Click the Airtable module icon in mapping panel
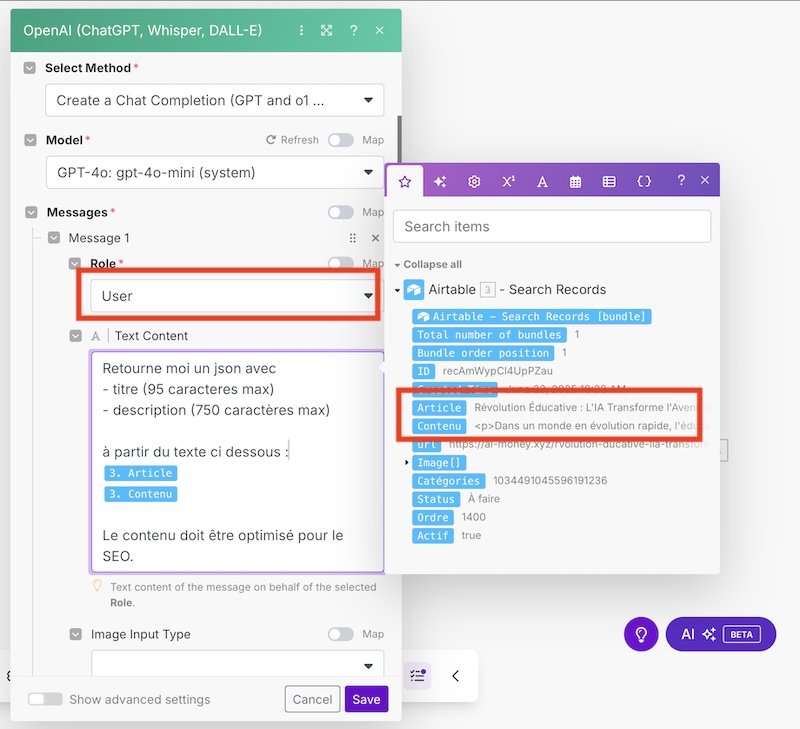Image resolution: width=800 pixels, height=729 pixels. 414,290
